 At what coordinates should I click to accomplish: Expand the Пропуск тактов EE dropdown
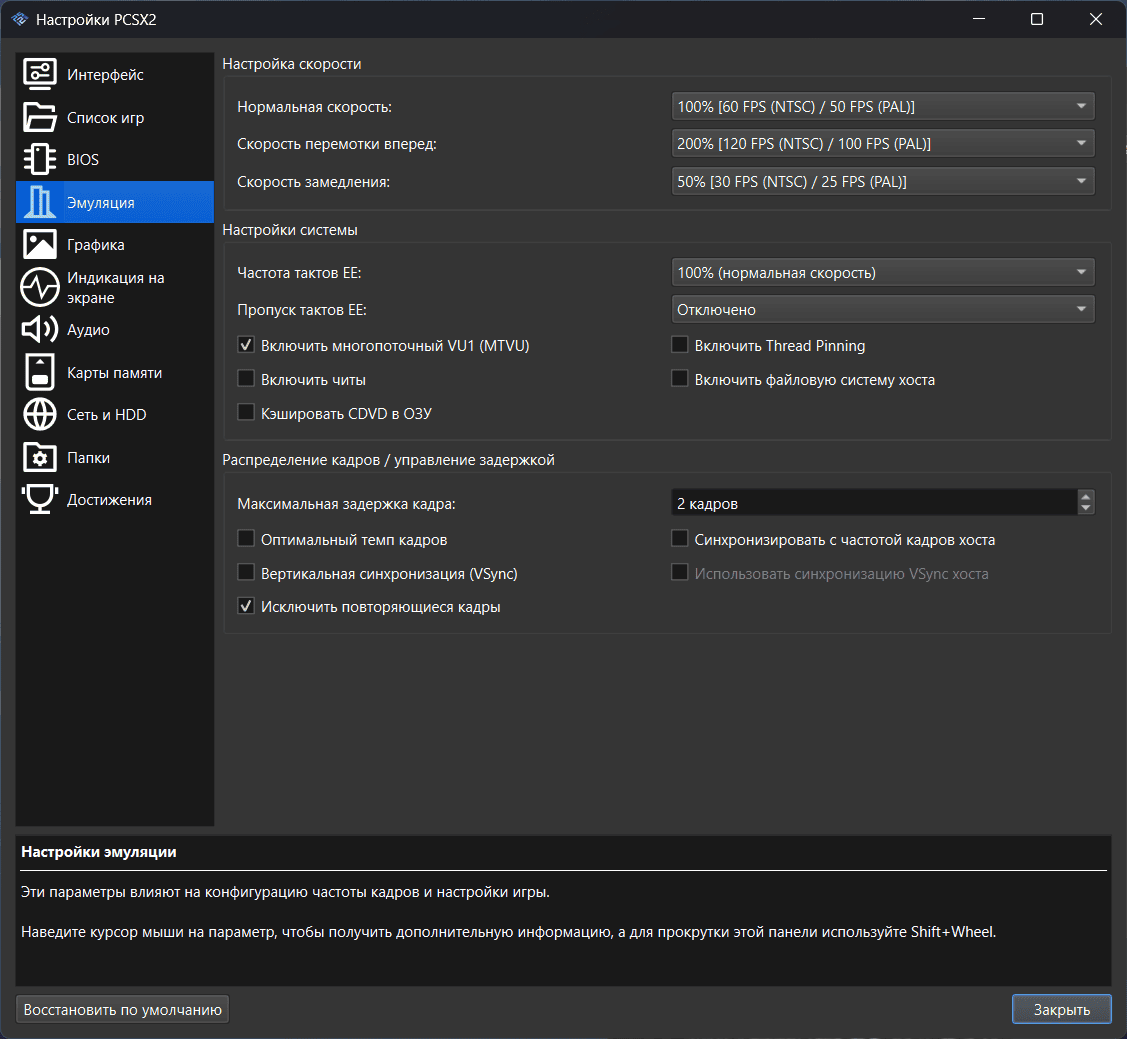883,310
